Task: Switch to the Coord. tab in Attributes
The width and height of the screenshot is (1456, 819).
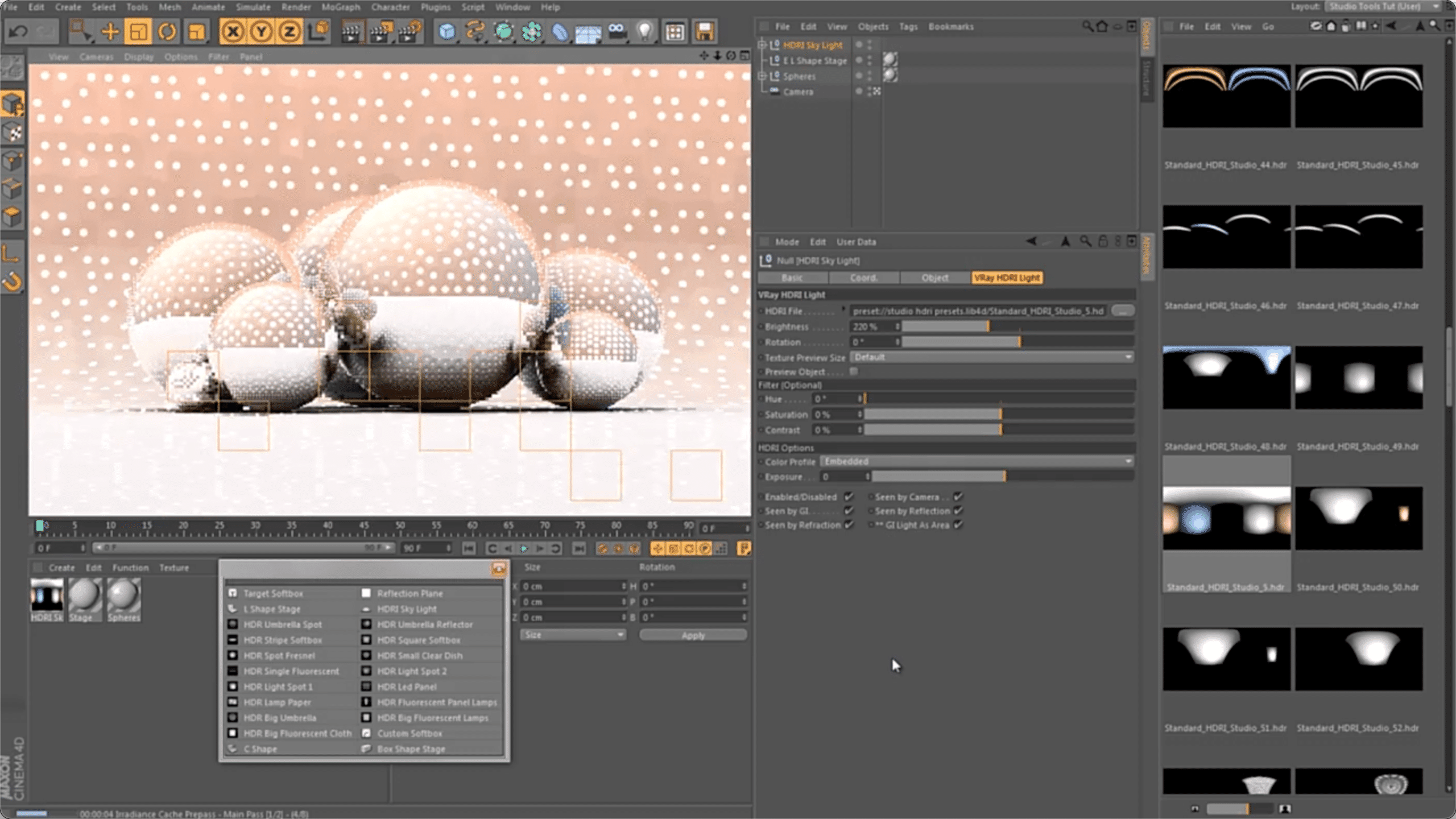Action: click(864, 278)
